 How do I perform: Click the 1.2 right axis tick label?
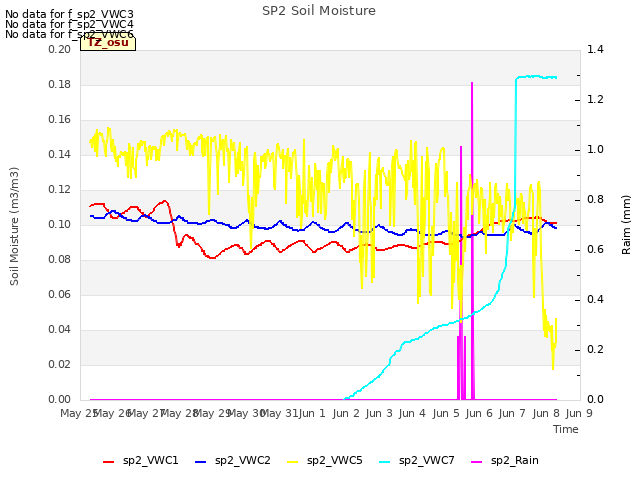click(595, 100)
